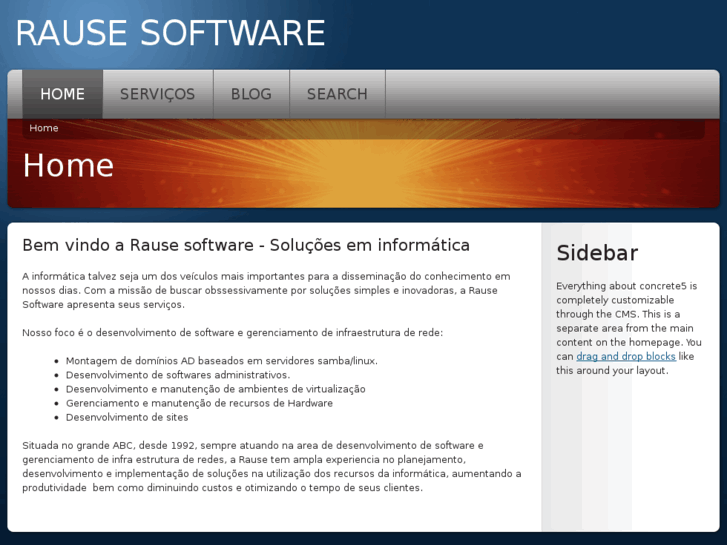Click list item 'Desenvolvimento de sites'
This screenshot has height=545, width=727.
(127, 417)
